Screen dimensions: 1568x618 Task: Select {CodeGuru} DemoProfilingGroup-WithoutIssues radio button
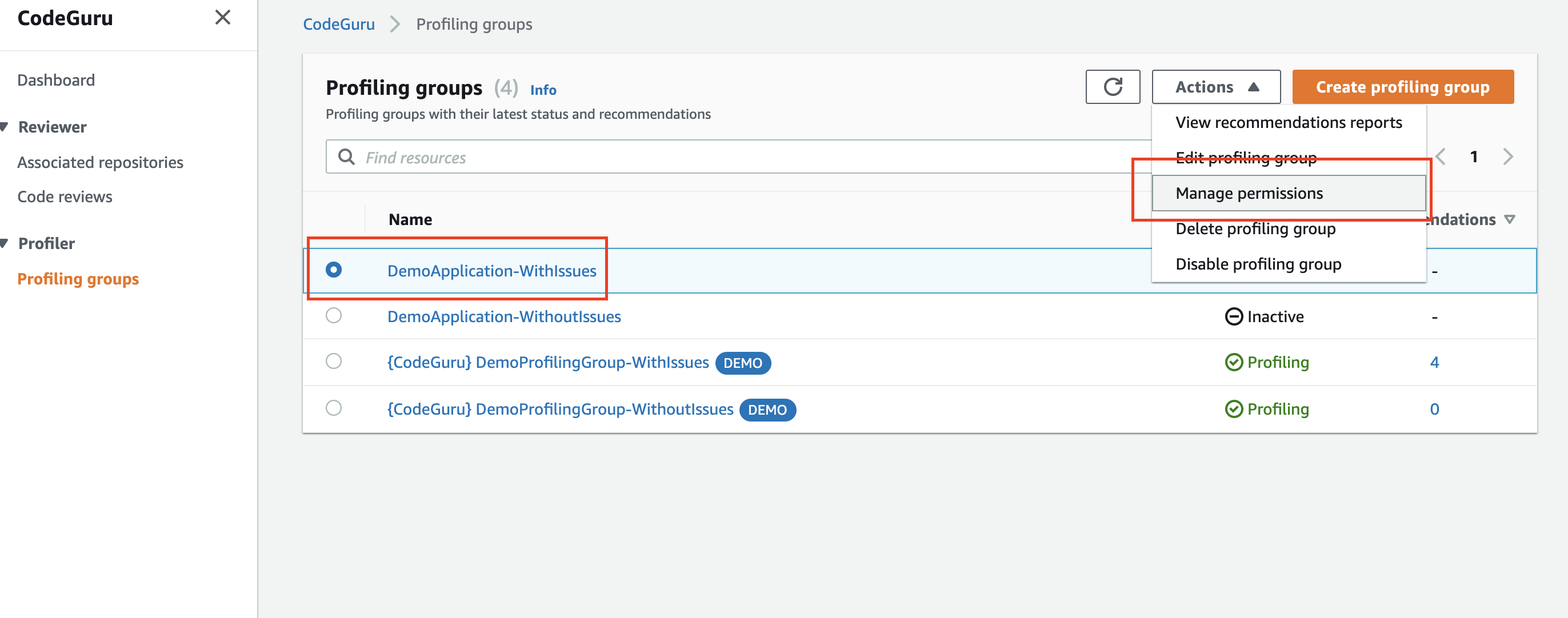pos(334,408)
